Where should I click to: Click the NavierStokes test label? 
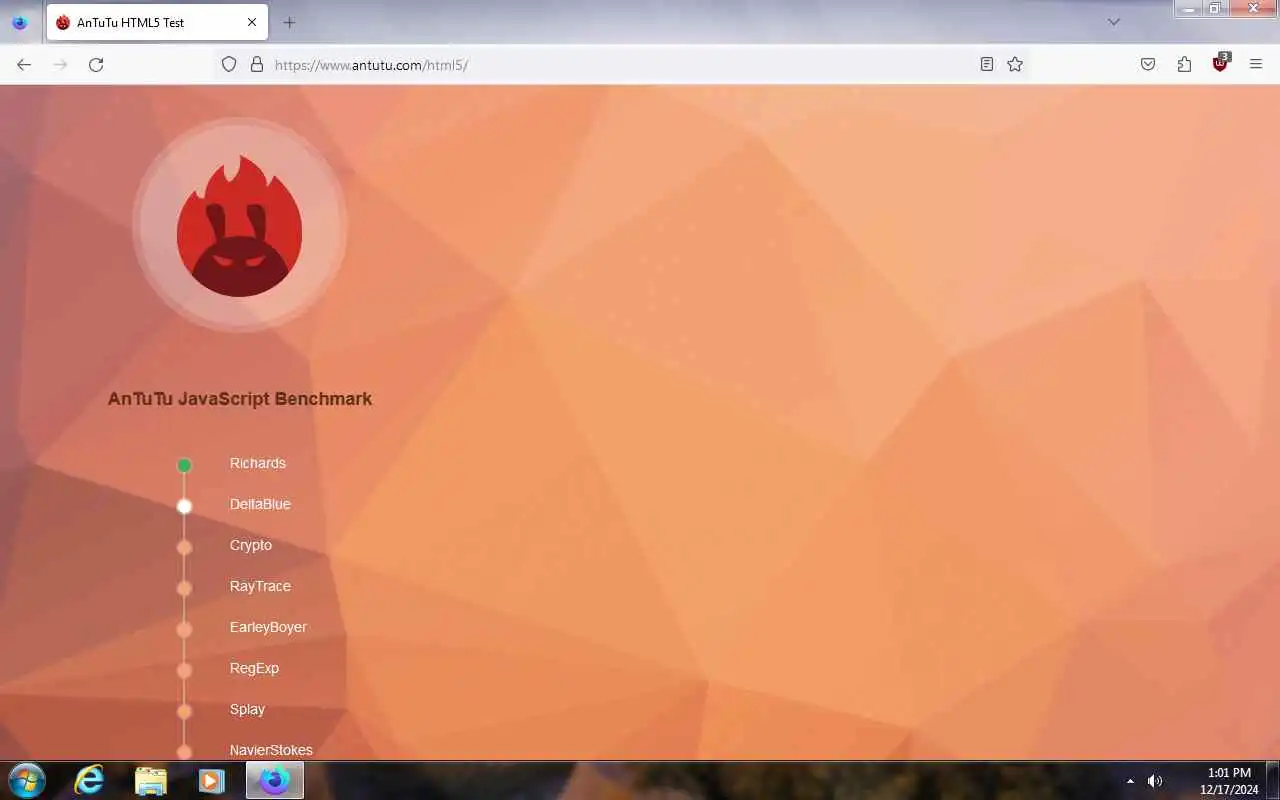(x=271, y=750)
